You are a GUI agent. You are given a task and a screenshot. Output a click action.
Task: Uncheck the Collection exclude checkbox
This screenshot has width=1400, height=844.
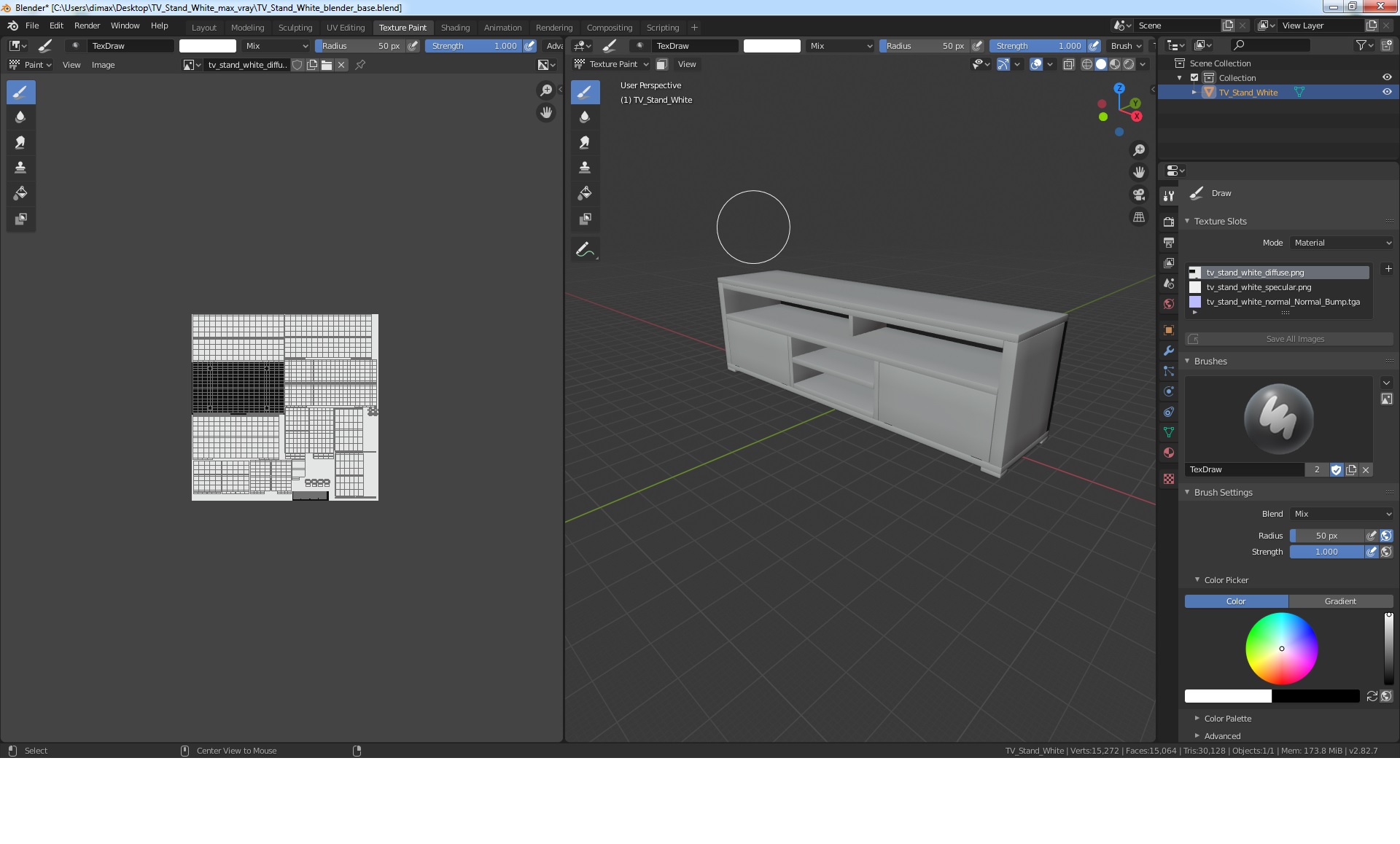coord(1194,78)
